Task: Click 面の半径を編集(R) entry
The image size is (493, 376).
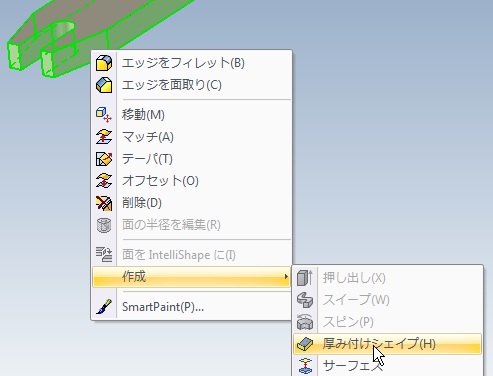Action: pos(192,225)
